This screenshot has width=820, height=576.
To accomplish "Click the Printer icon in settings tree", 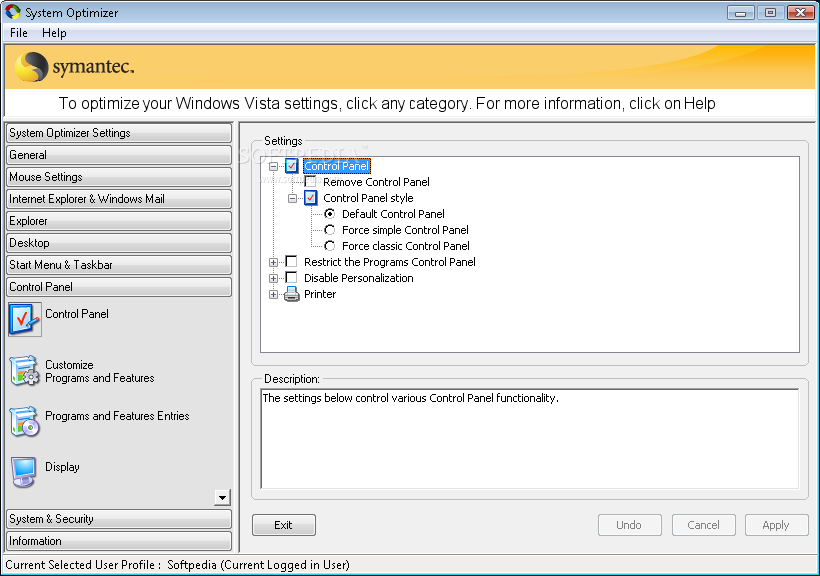I will pyautogui.click(x=292, y=295).
